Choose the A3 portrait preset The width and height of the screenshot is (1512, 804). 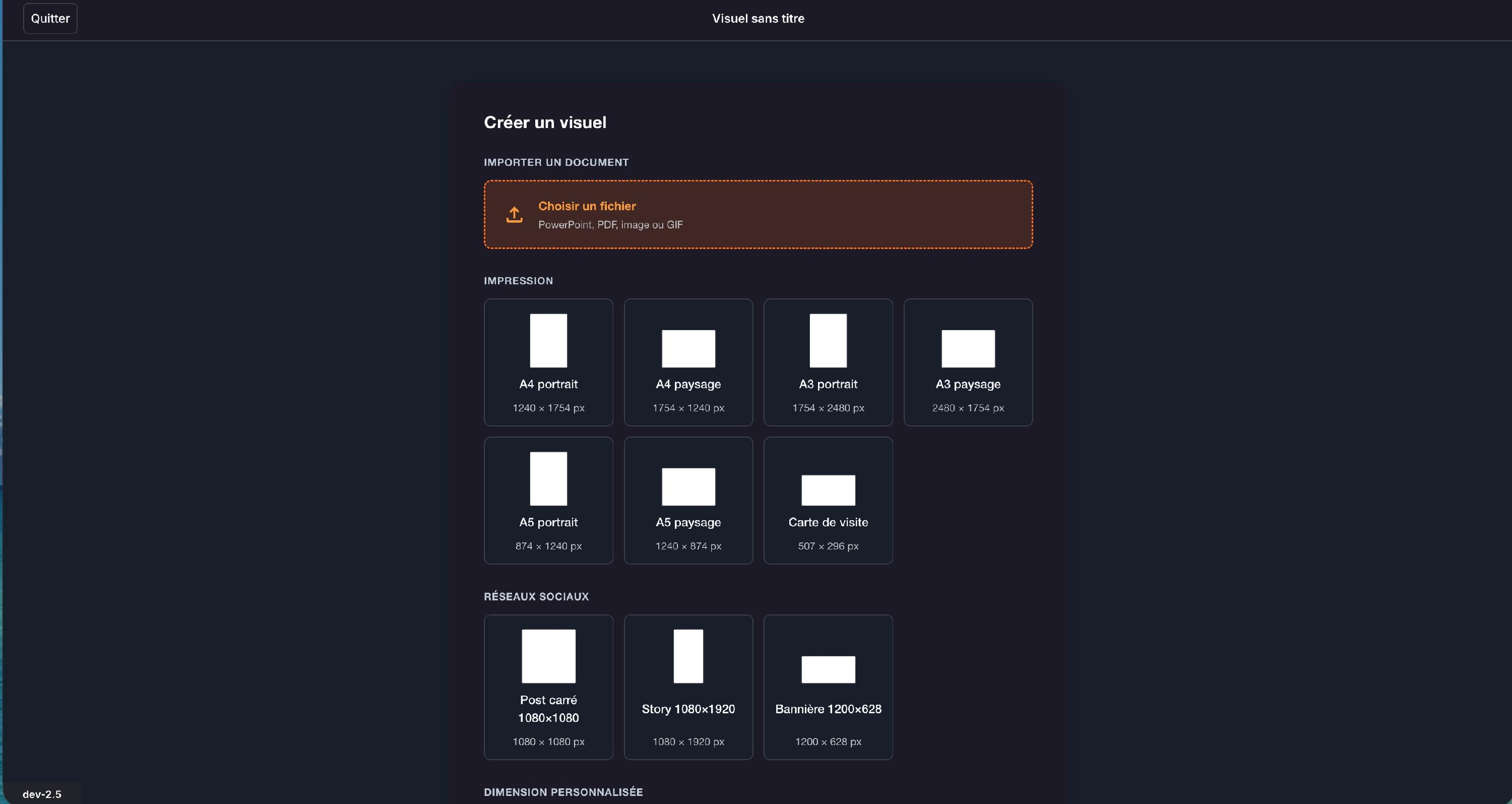(x=828, y=362)
